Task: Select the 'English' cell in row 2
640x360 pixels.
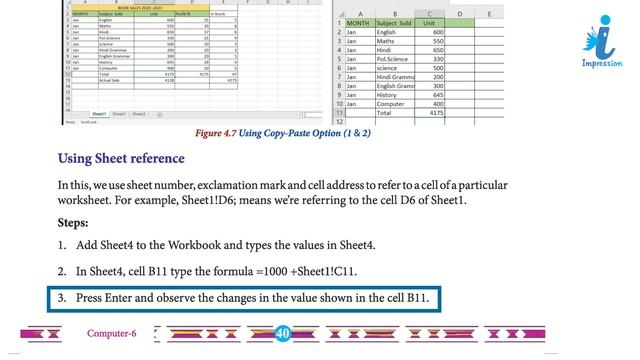Action: click(395, 32)
